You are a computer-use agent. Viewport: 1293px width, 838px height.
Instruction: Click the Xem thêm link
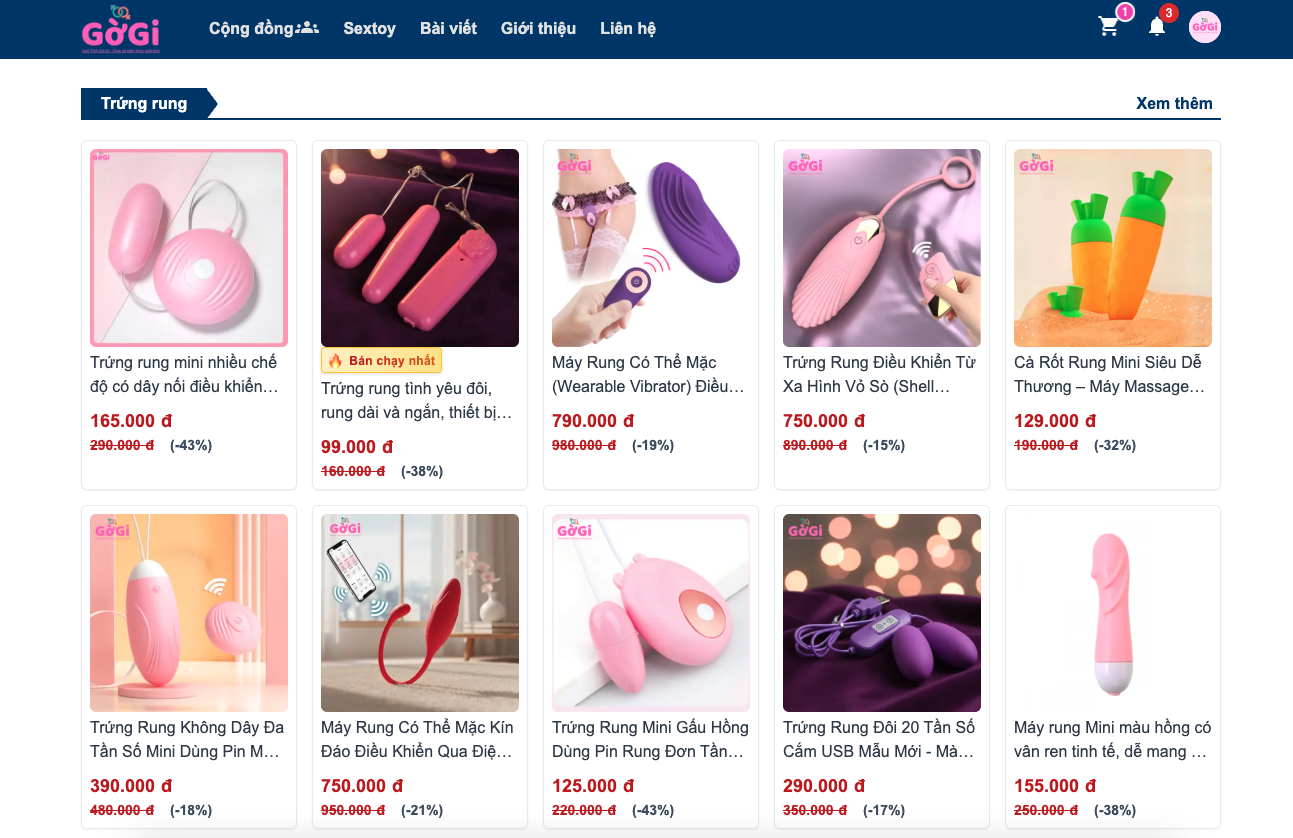coord(1174,103)
